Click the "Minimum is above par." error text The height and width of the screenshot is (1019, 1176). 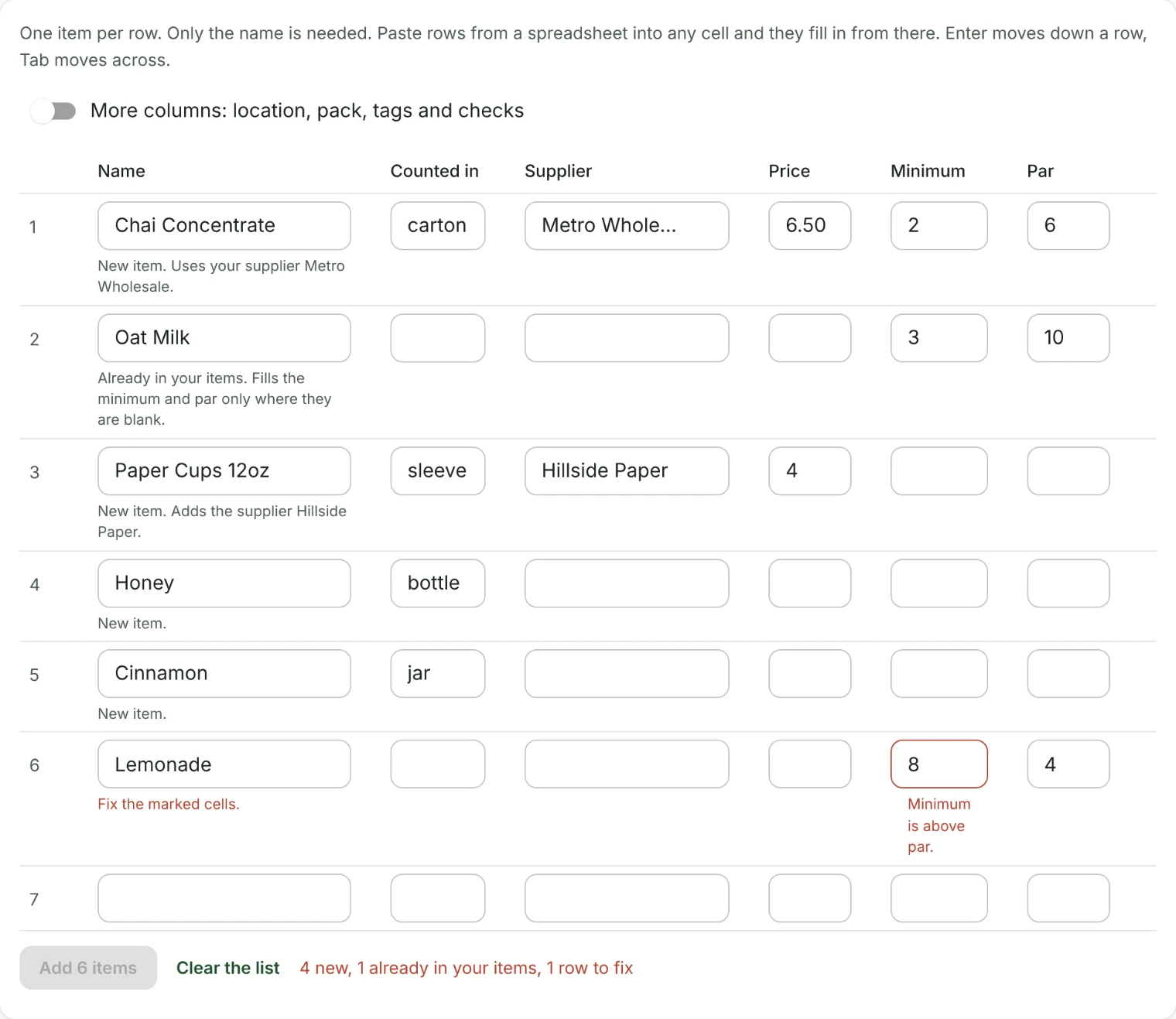939,826
